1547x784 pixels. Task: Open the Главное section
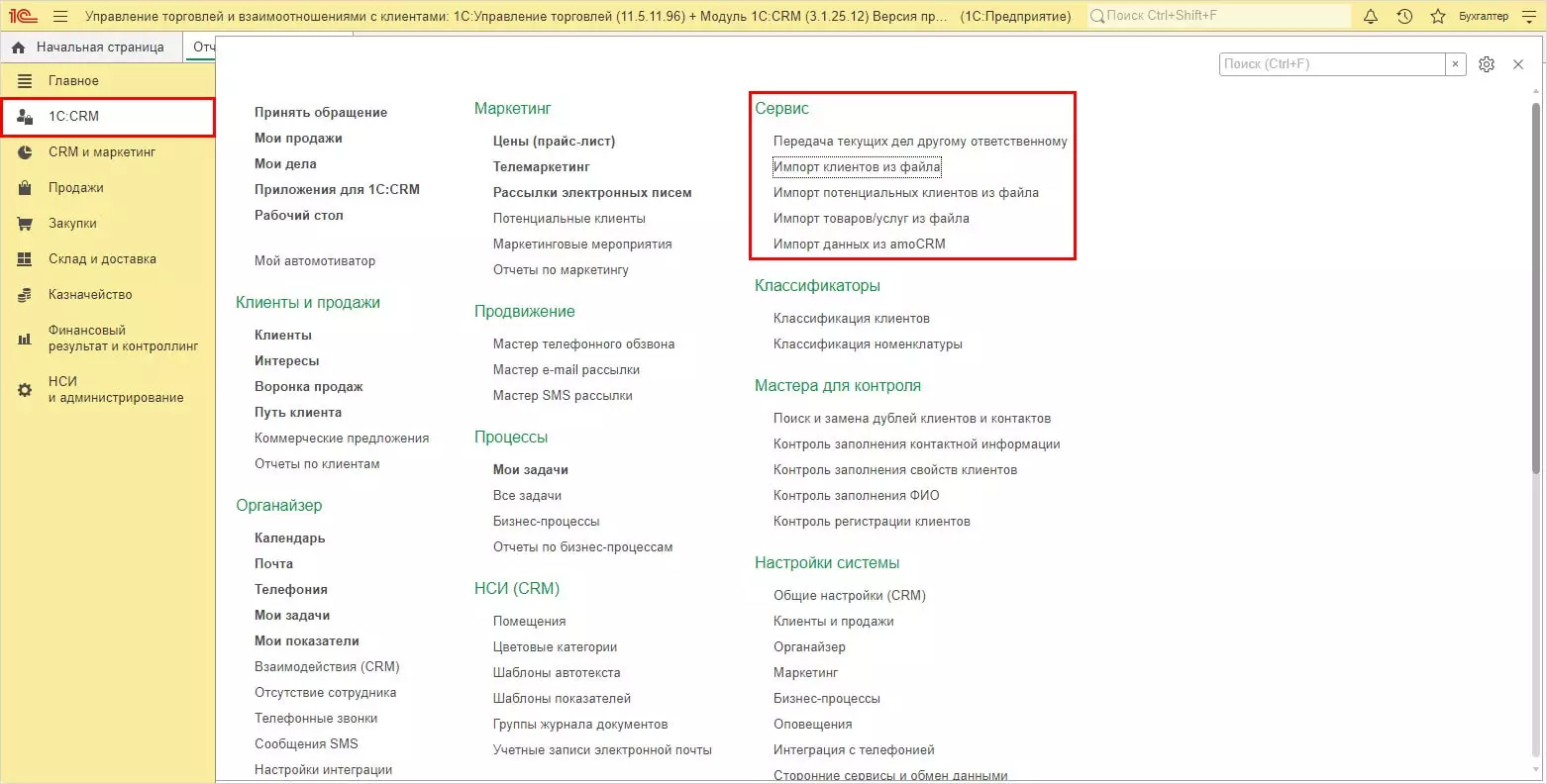[107, 81]
